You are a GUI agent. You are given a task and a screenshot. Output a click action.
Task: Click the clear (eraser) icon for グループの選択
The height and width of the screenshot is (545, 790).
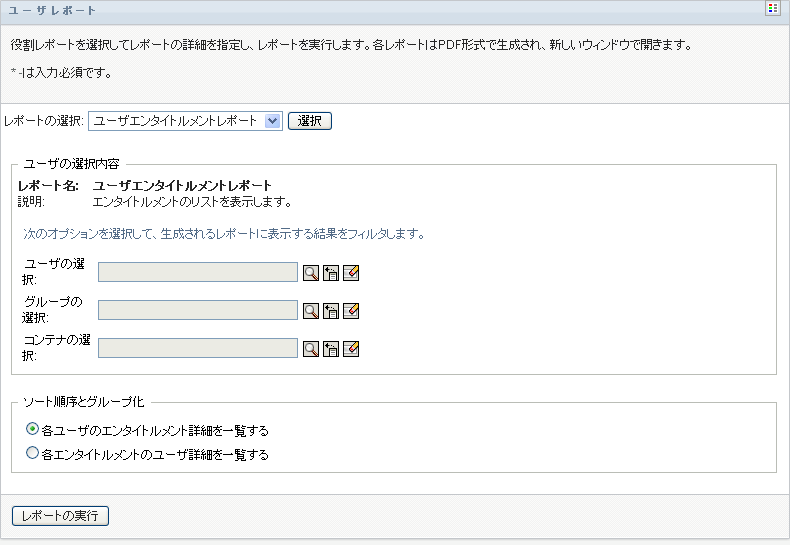(351, 311)
